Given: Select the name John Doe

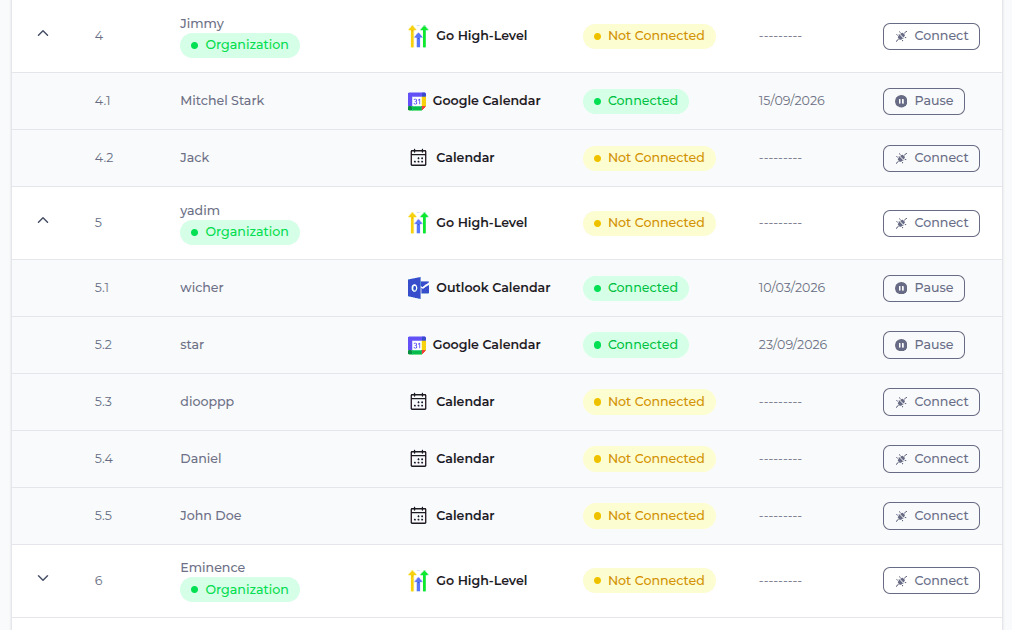Looking at the screenshot, I should pyautogui.click(x=210, y=516).
